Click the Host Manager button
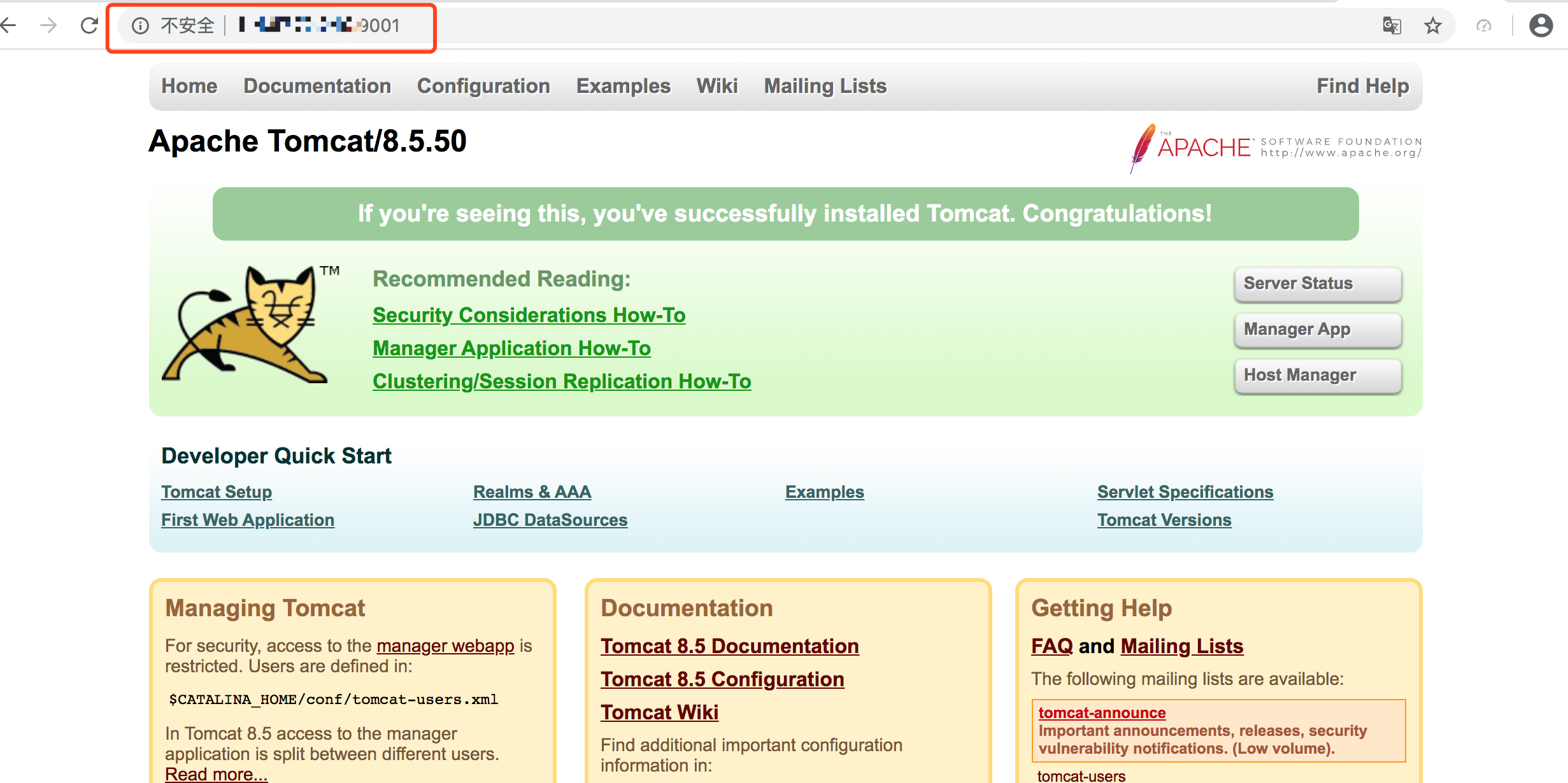The width and height of the screenshot is (1568, 783). click(1317, 376)
